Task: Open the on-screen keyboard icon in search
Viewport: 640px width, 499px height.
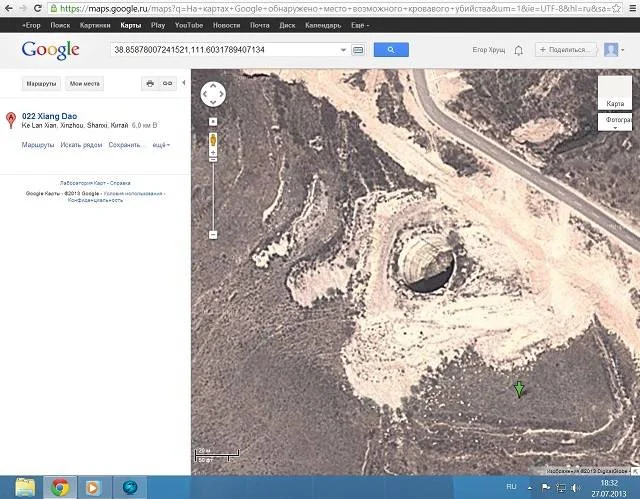Action: (358, 50)
